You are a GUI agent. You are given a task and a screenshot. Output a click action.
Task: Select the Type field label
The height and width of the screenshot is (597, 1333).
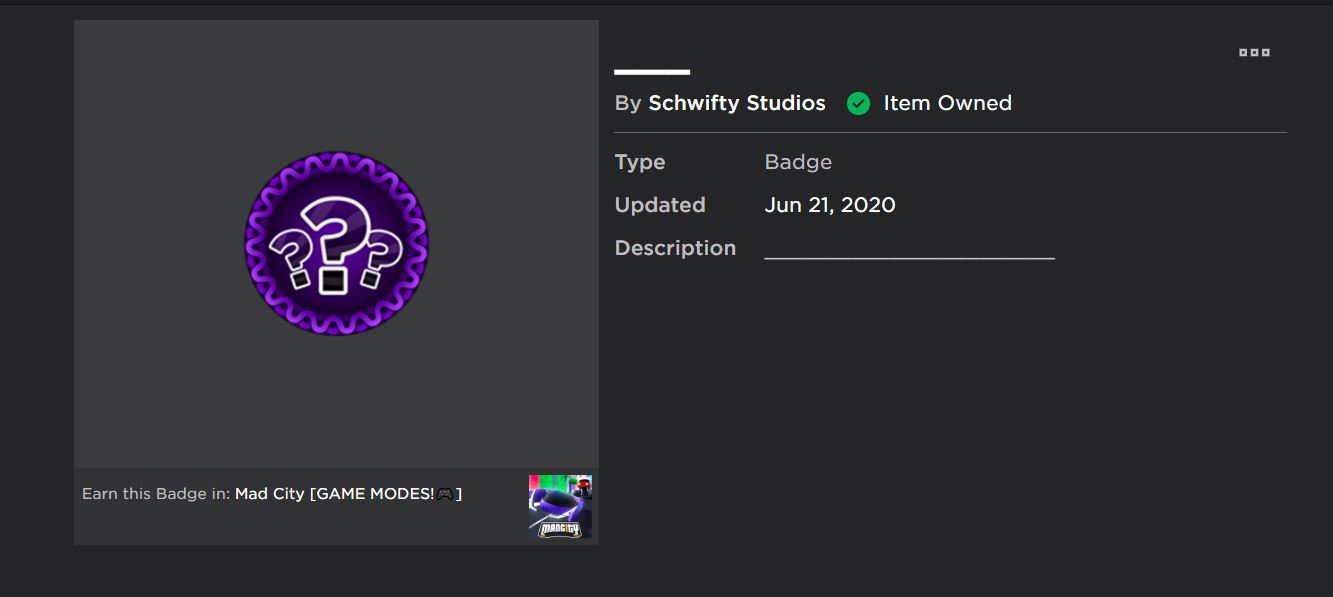[x=640, y=162]
